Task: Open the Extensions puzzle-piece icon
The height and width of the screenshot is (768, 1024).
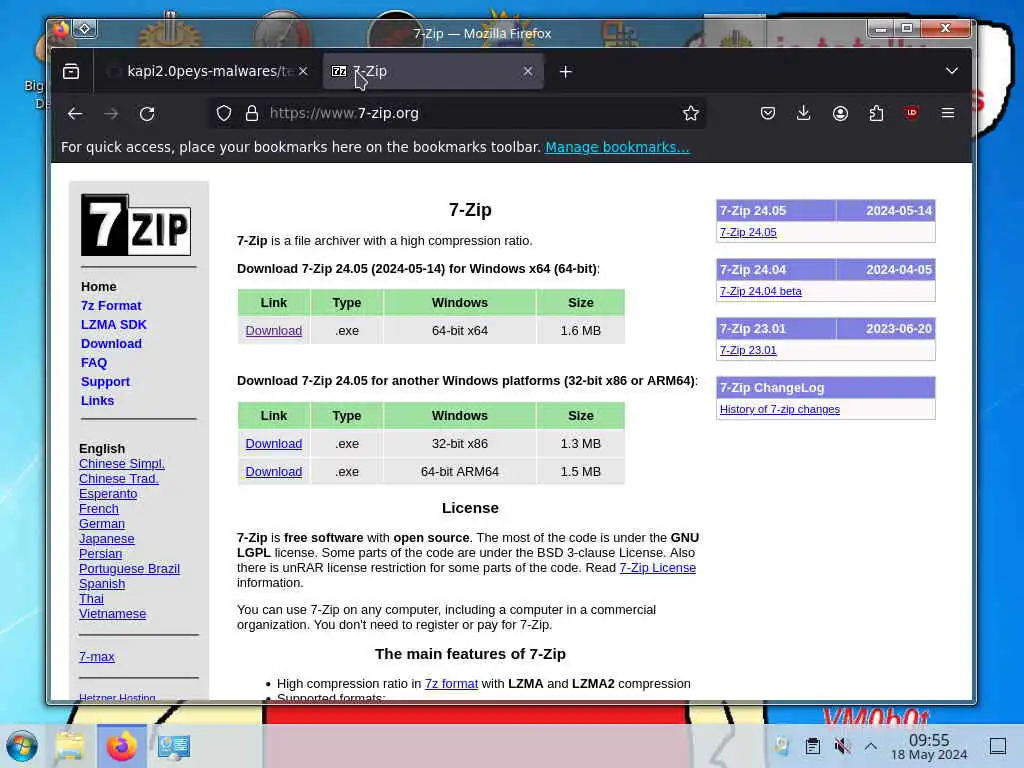Action: click(876, 114)
